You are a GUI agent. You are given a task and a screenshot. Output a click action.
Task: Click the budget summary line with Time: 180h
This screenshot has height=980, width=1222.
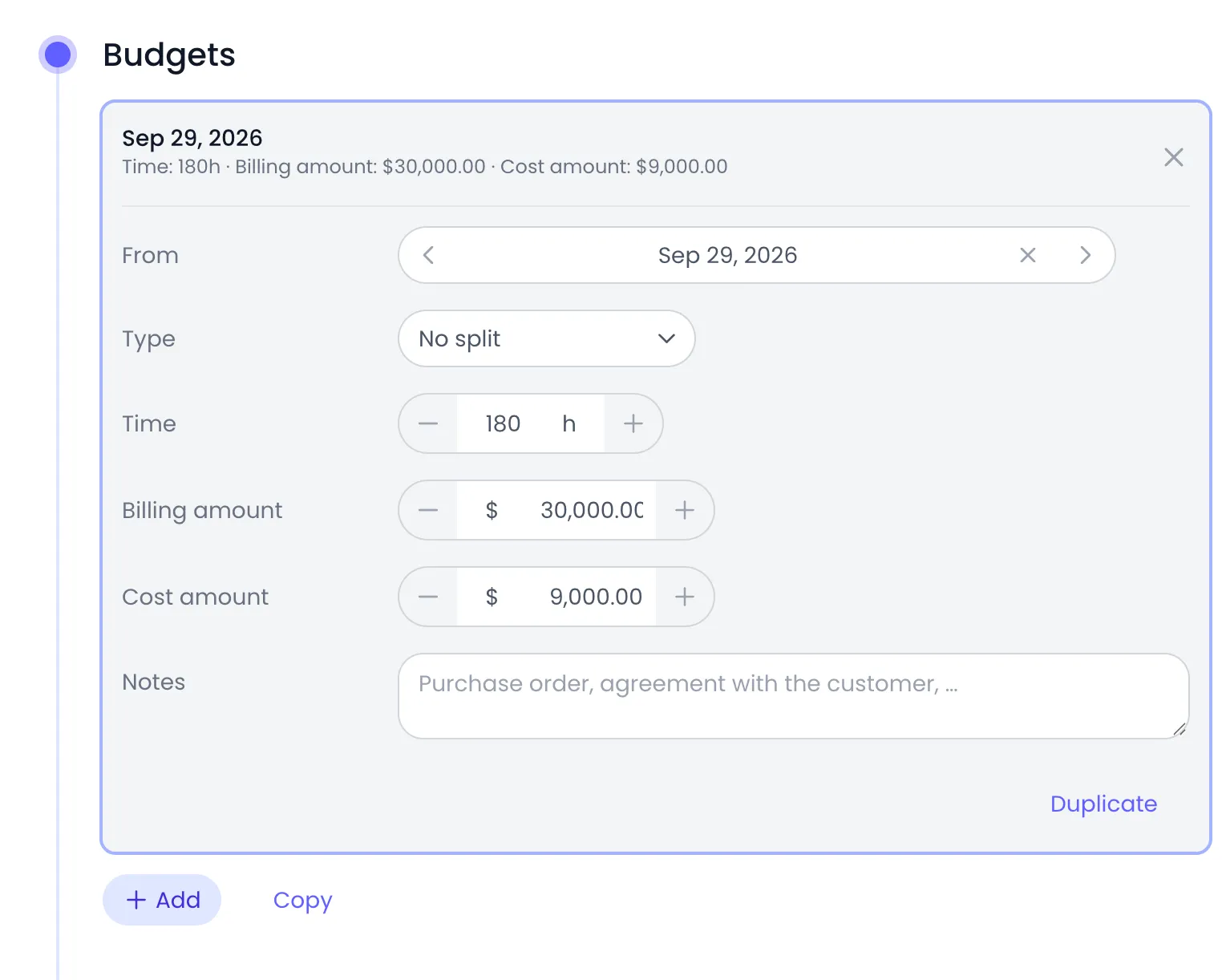click(x=424, y=167)
